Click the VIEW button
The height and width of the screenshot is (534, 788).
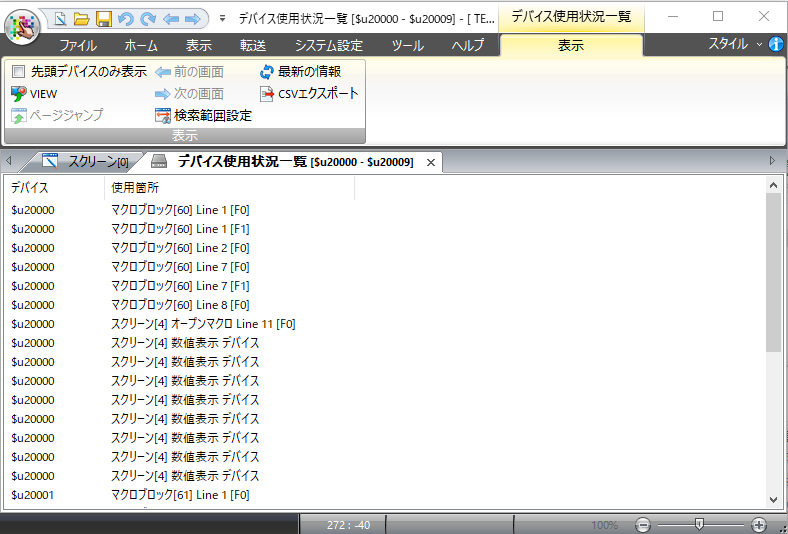[x=34, y=94]
